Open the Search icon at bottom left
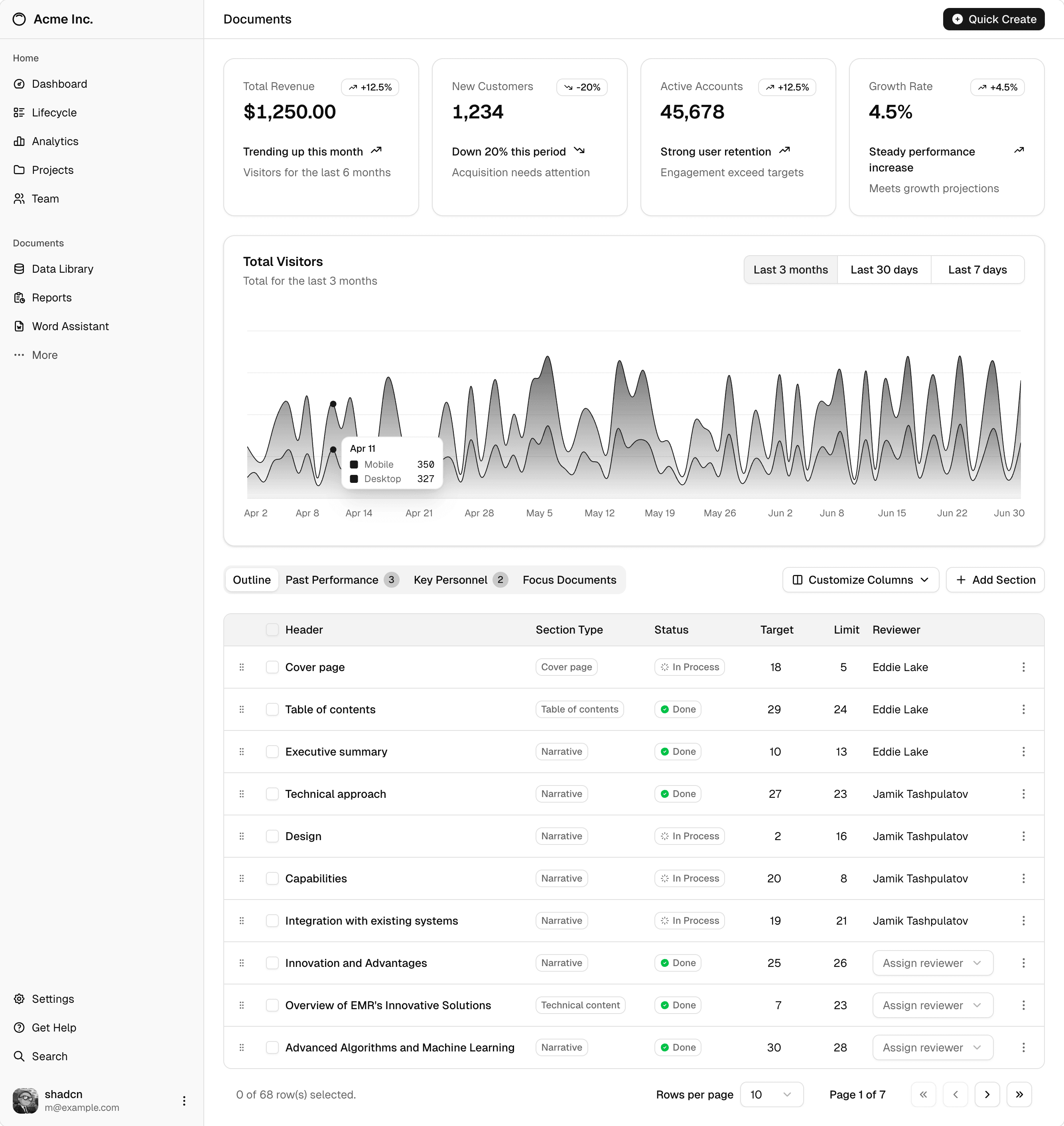1064x1126 pixels. coord(19,1056)
